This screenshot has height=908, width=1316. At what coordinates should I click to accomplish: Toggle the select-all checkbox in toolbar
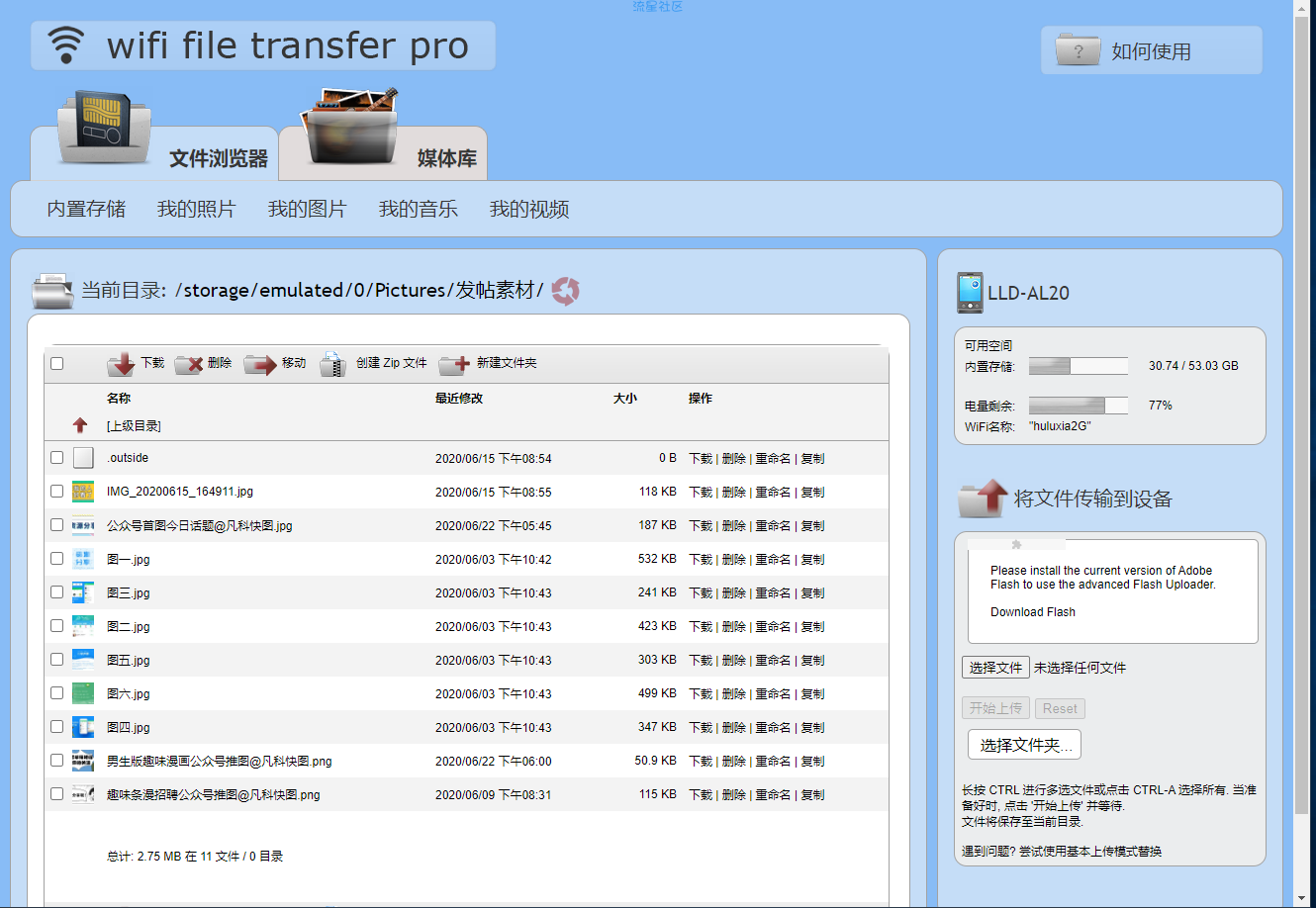click(x=56, y=363)
